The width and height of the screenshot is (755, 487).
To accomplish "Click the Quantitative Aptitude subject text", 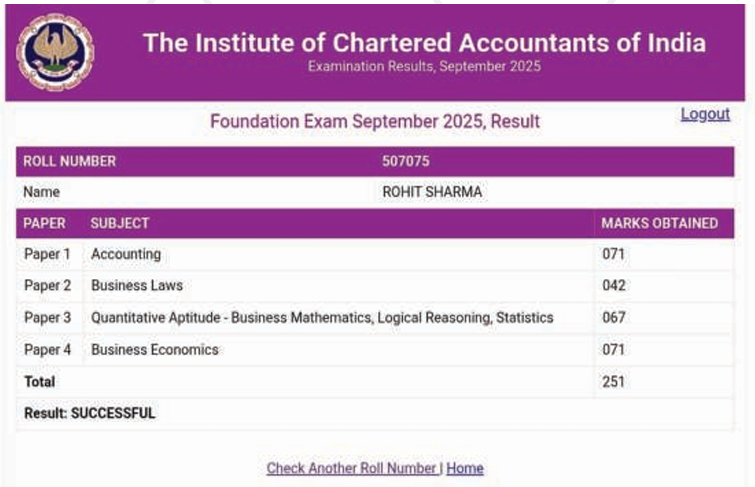I will pos(322,317).
